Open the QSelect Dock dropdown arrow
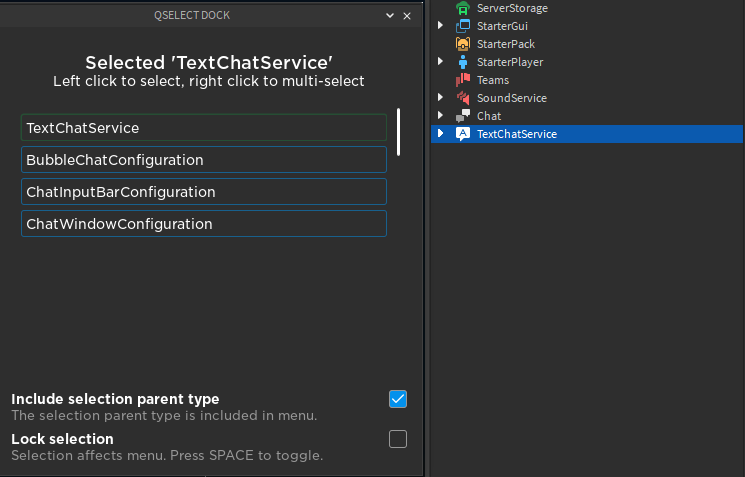This screenshot has width=745, height=477. coord(390,16)
